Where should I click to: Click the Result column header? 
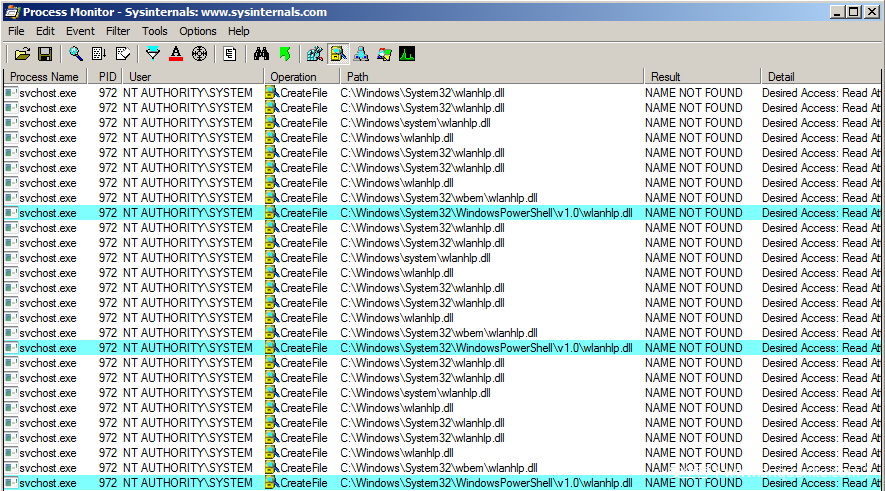700,77
